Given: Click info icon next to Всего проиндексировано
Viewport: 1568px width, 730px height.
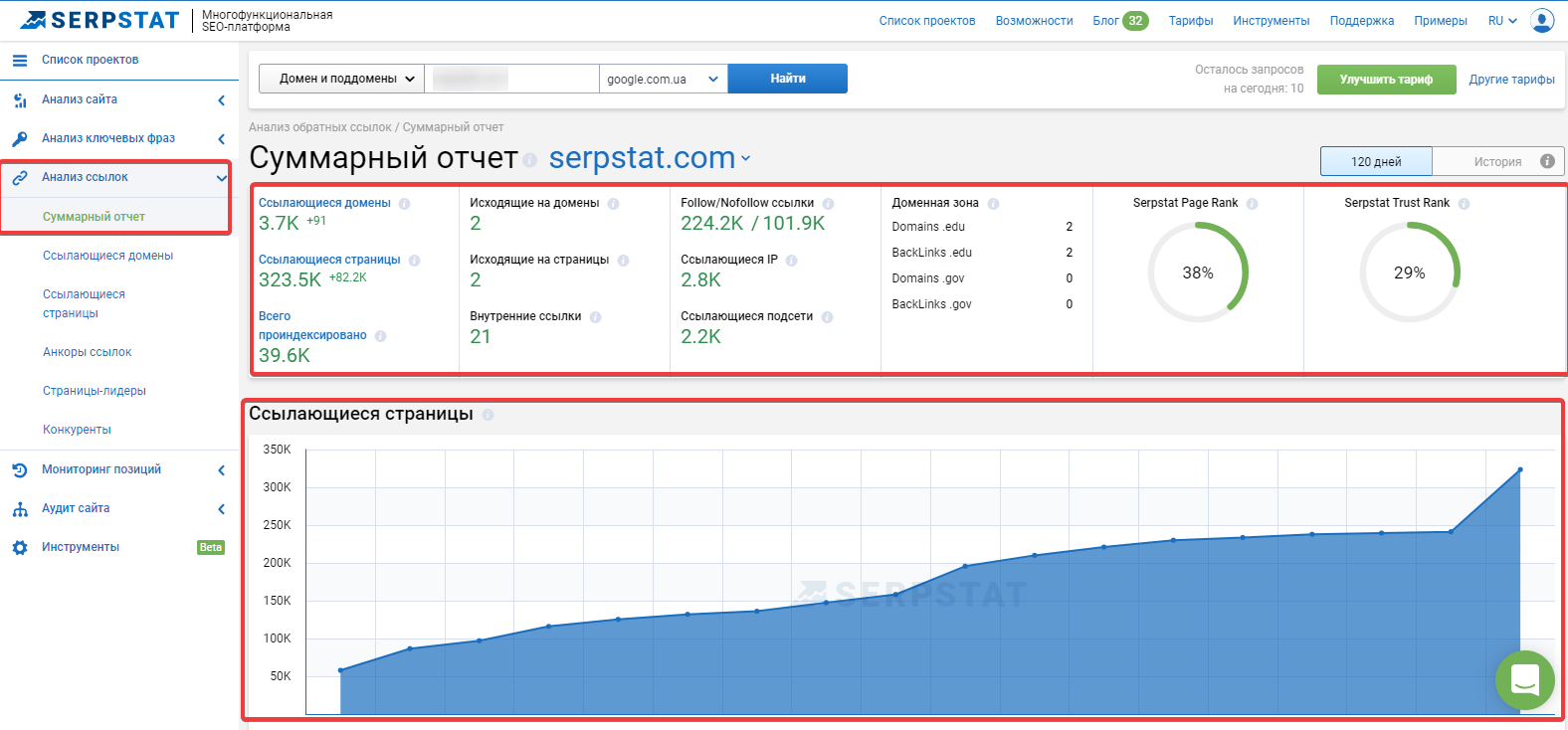Looking at the screenshot, I should [x=380, y=336].
